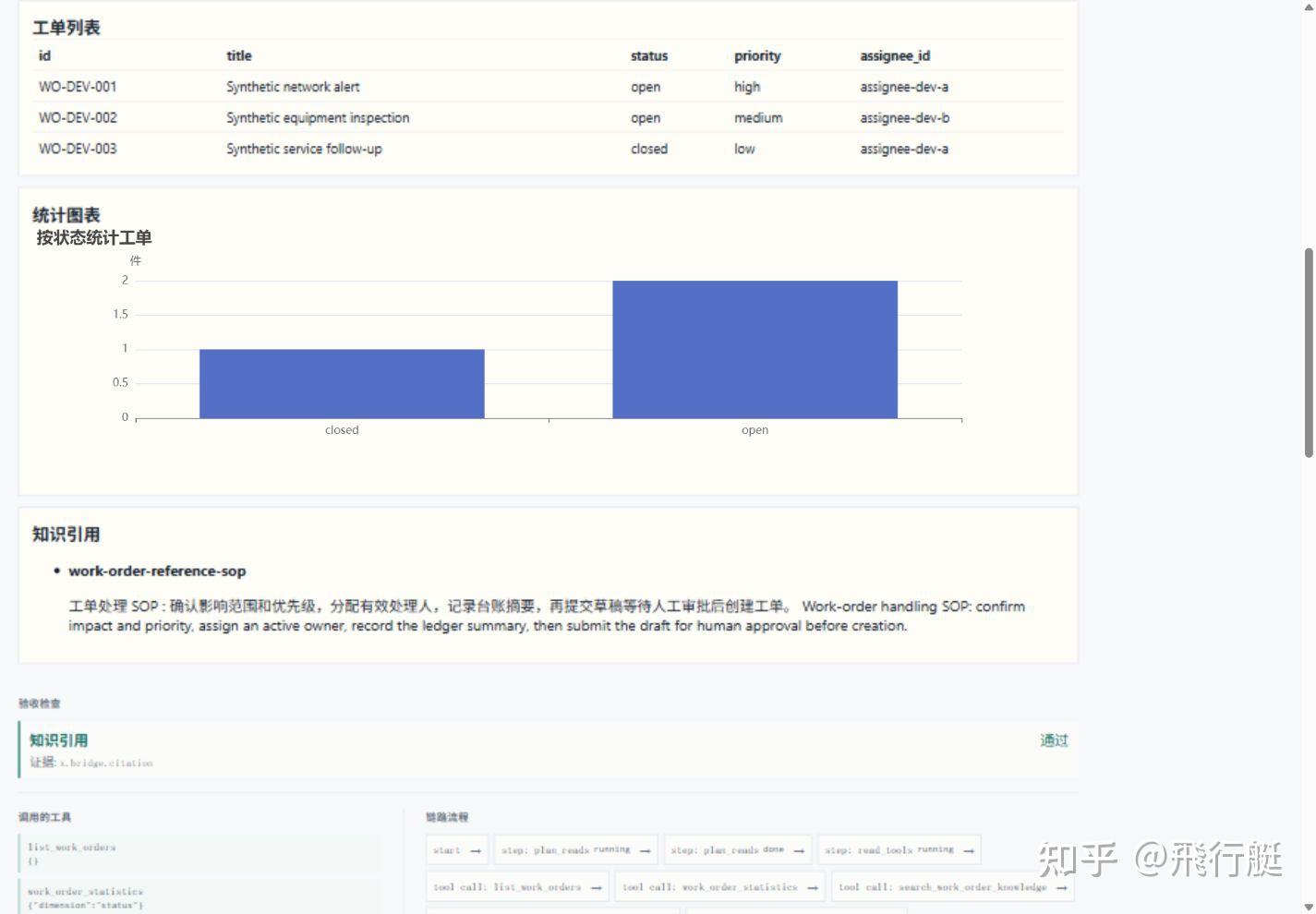Select the WO-DEV-002 id cell
The height and width of the screenshot is (914, 1316).
click(78, 118)
